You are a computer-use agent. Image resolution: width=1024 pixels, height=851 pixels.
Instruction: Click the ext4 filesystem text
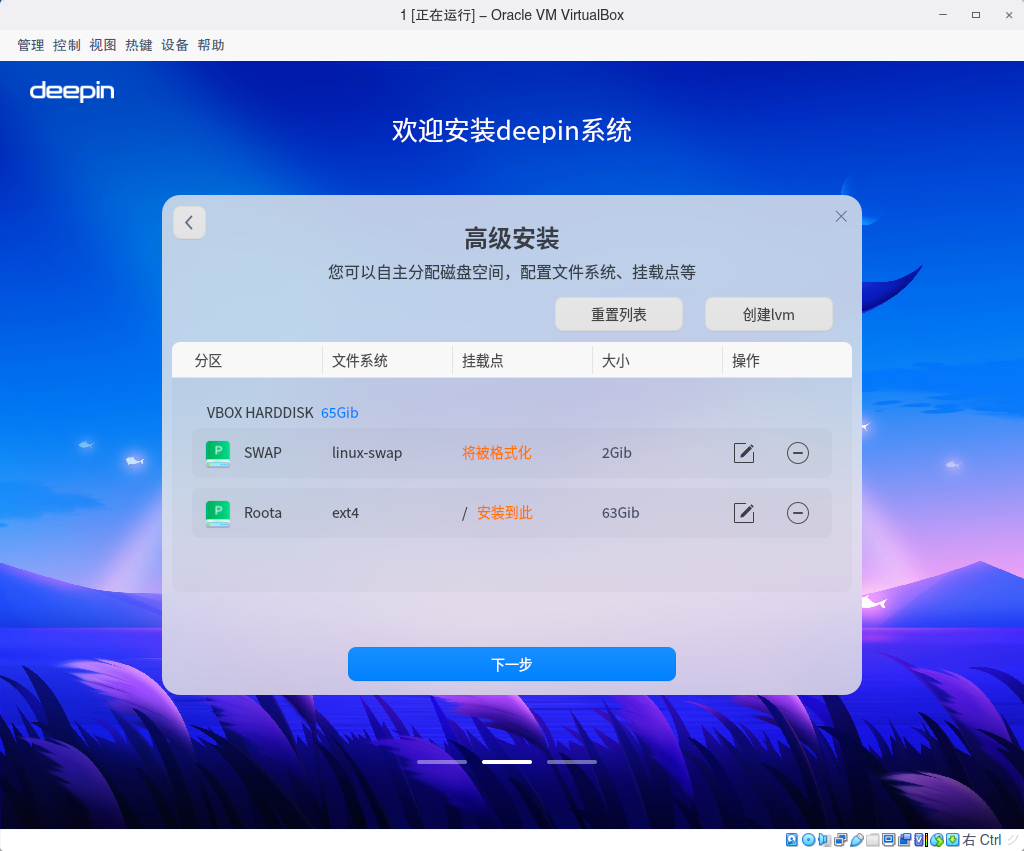coord(345,513)
